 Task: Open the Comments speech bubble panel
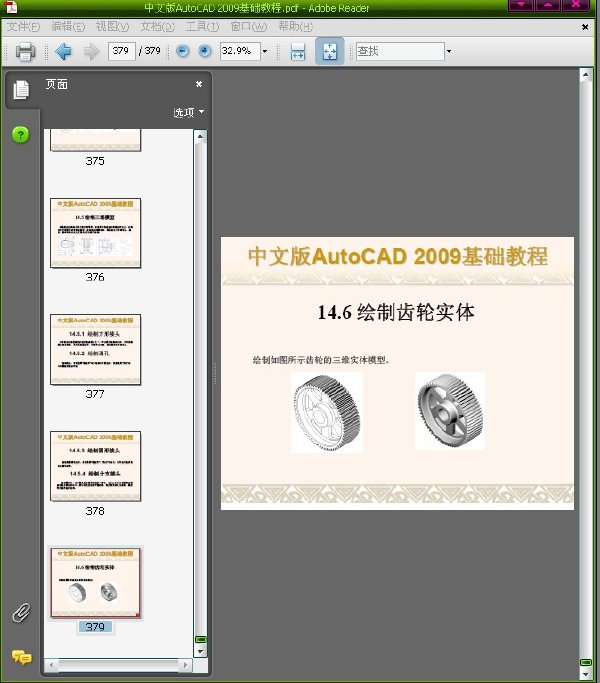[21, 657]
